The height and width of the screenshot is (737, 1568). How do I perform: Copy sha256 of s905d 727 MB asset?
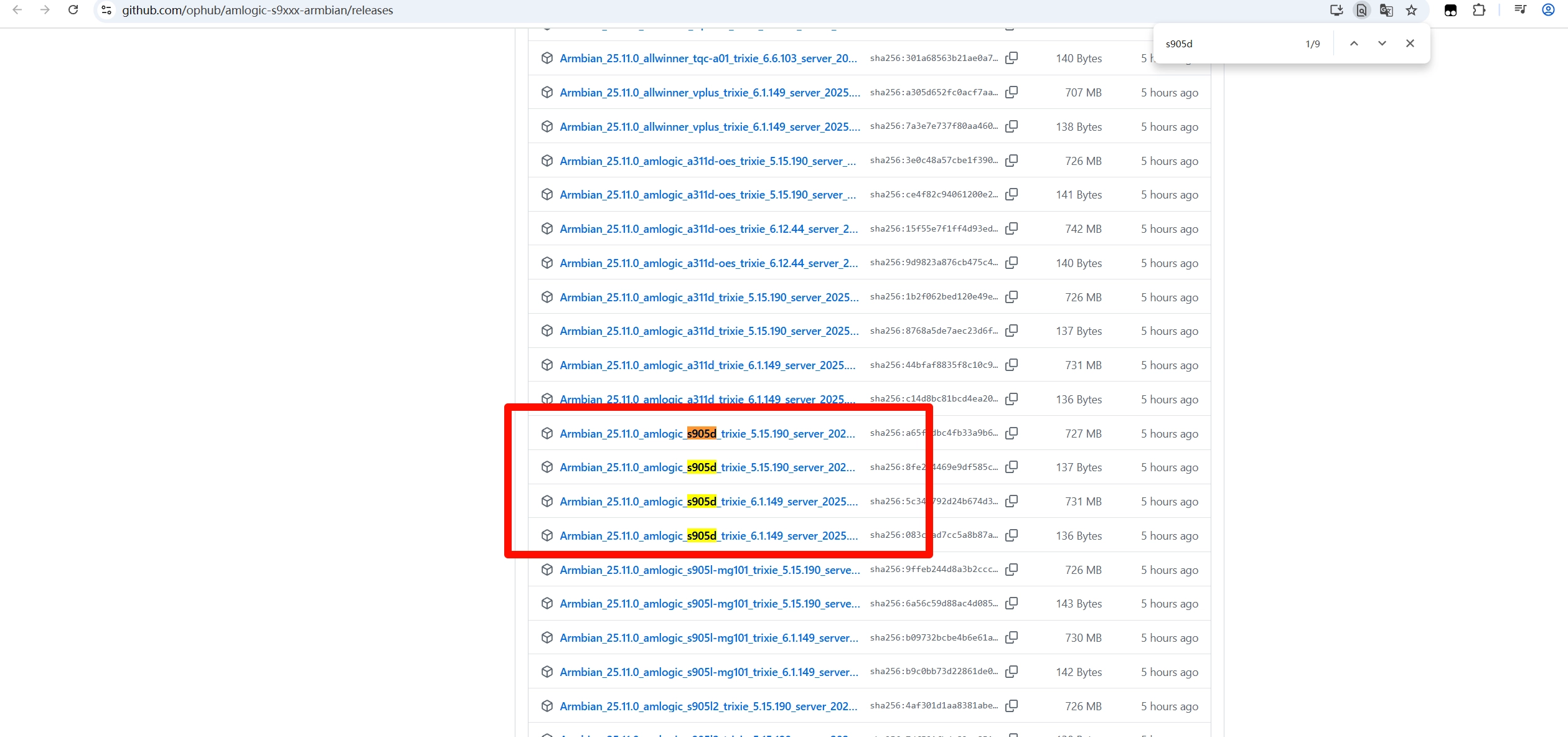(1012, 433)
